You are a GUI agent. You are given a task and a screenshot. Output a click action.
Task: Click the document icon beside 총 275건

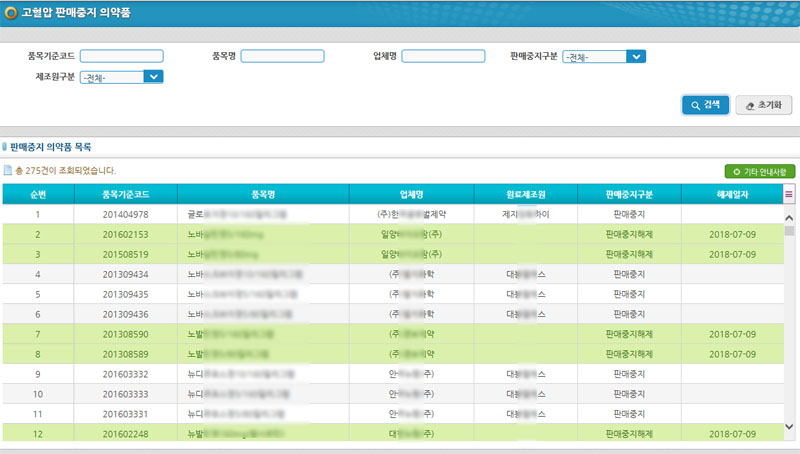click(7, 171)
